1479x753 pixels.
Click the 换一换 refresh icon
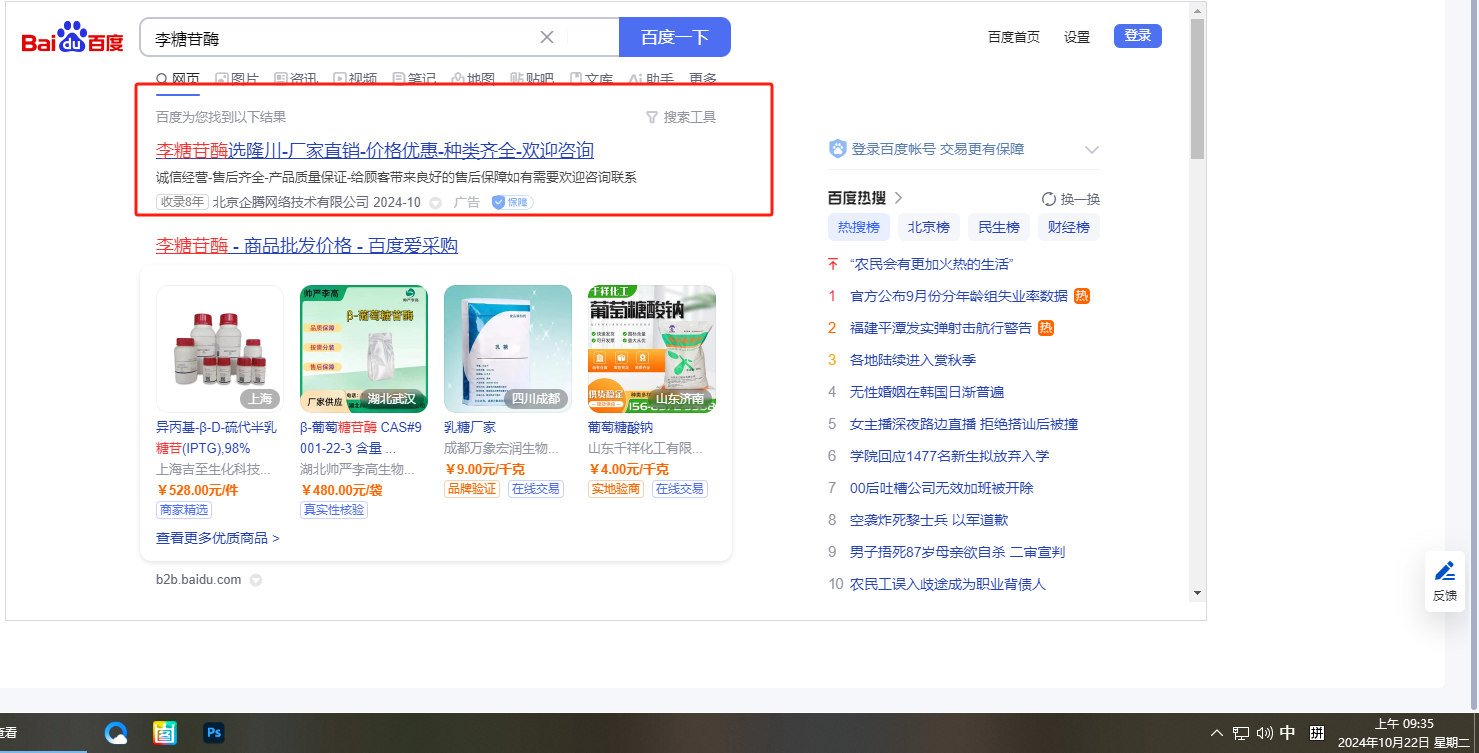click(x=1049, y=199)
